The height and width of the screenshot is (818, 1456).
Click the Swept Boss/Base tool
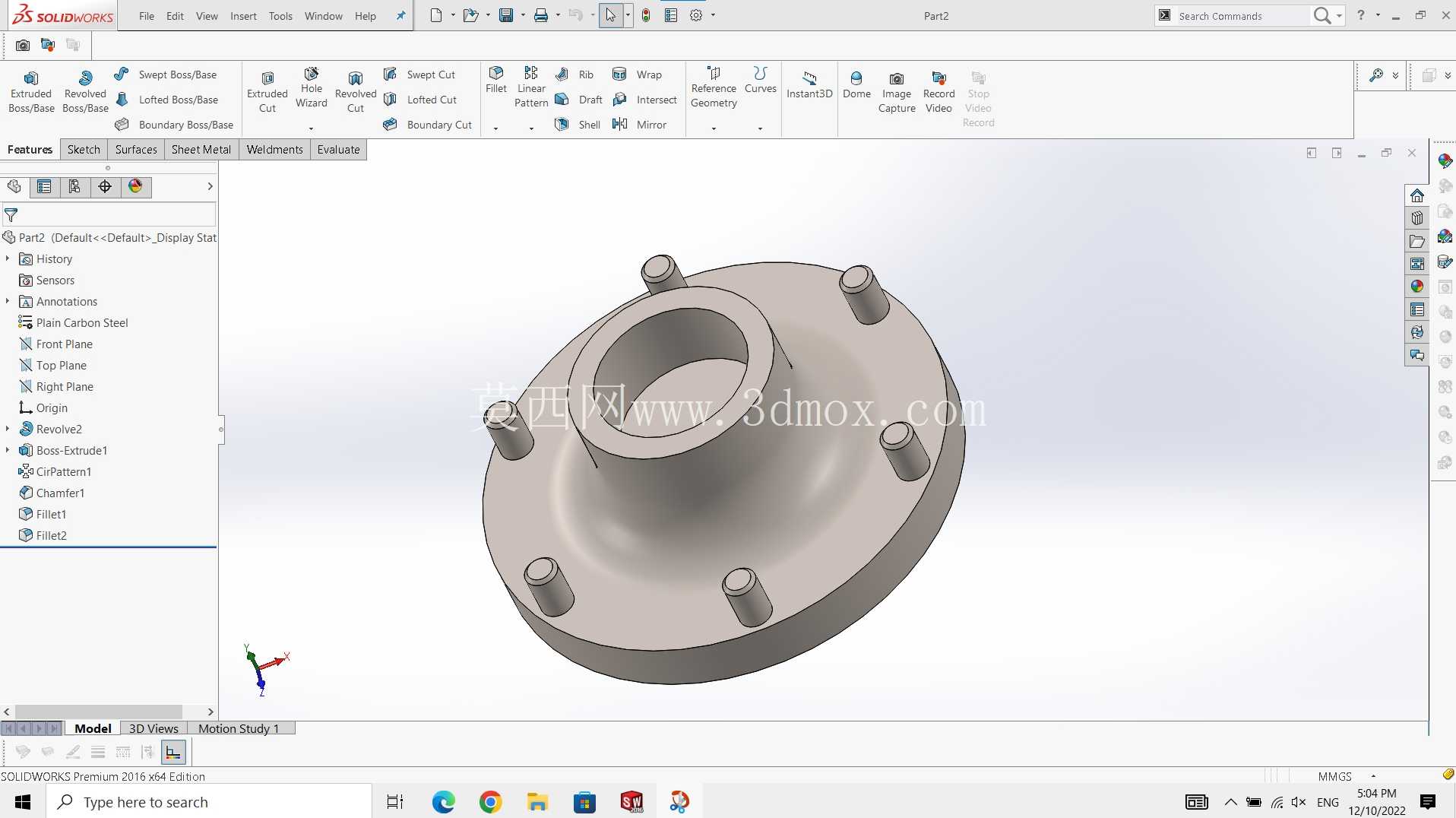(x=166, y=75)
